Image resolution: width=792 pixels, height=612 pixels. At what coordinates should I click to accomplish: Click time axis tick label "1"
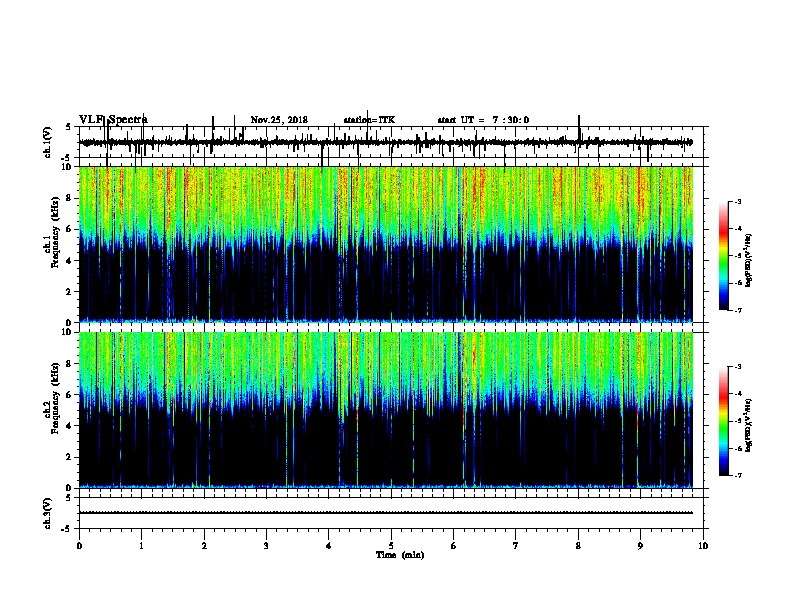click(141, 545)
